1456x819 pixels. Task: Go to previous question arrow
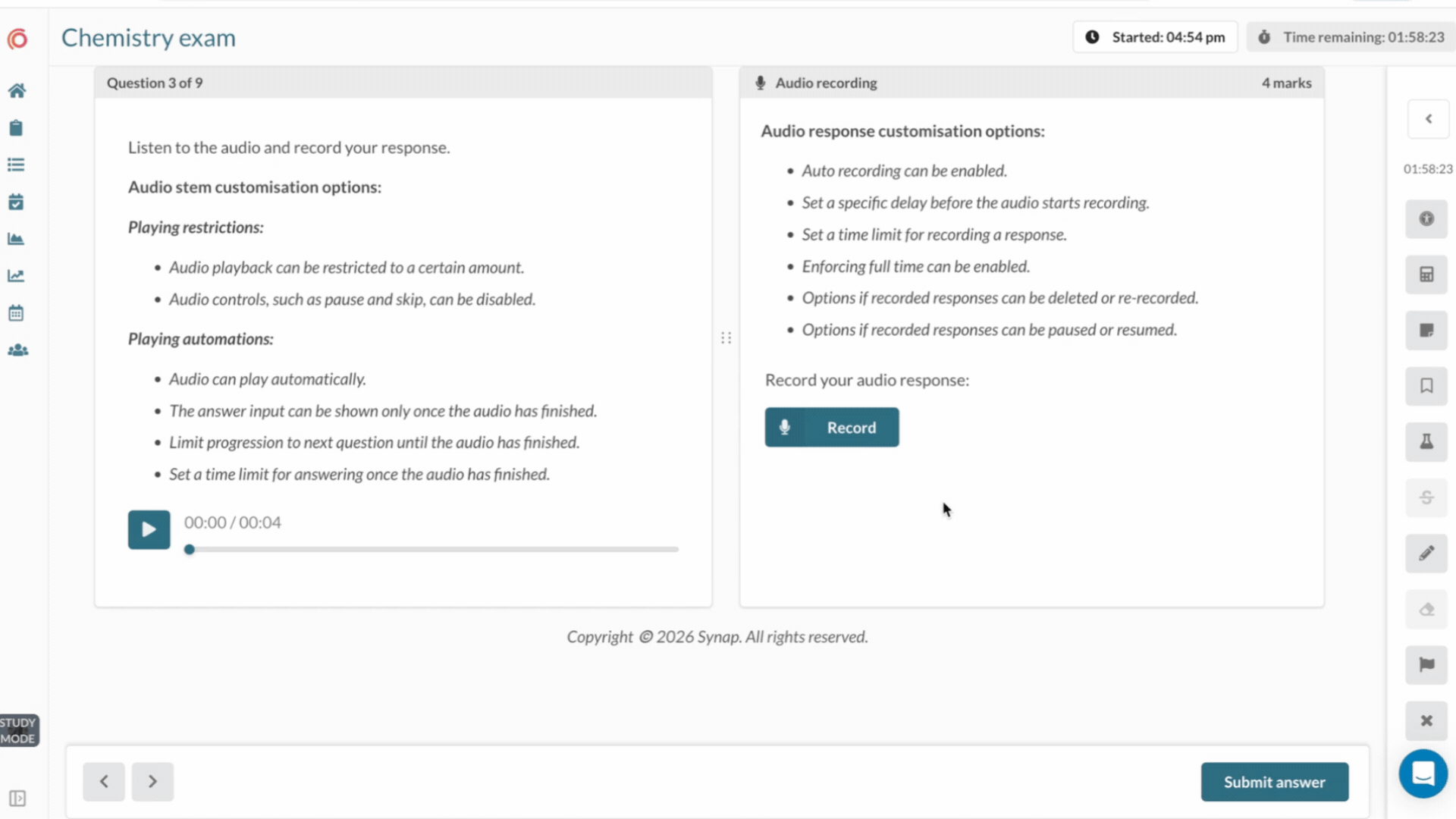pos(104,782)
